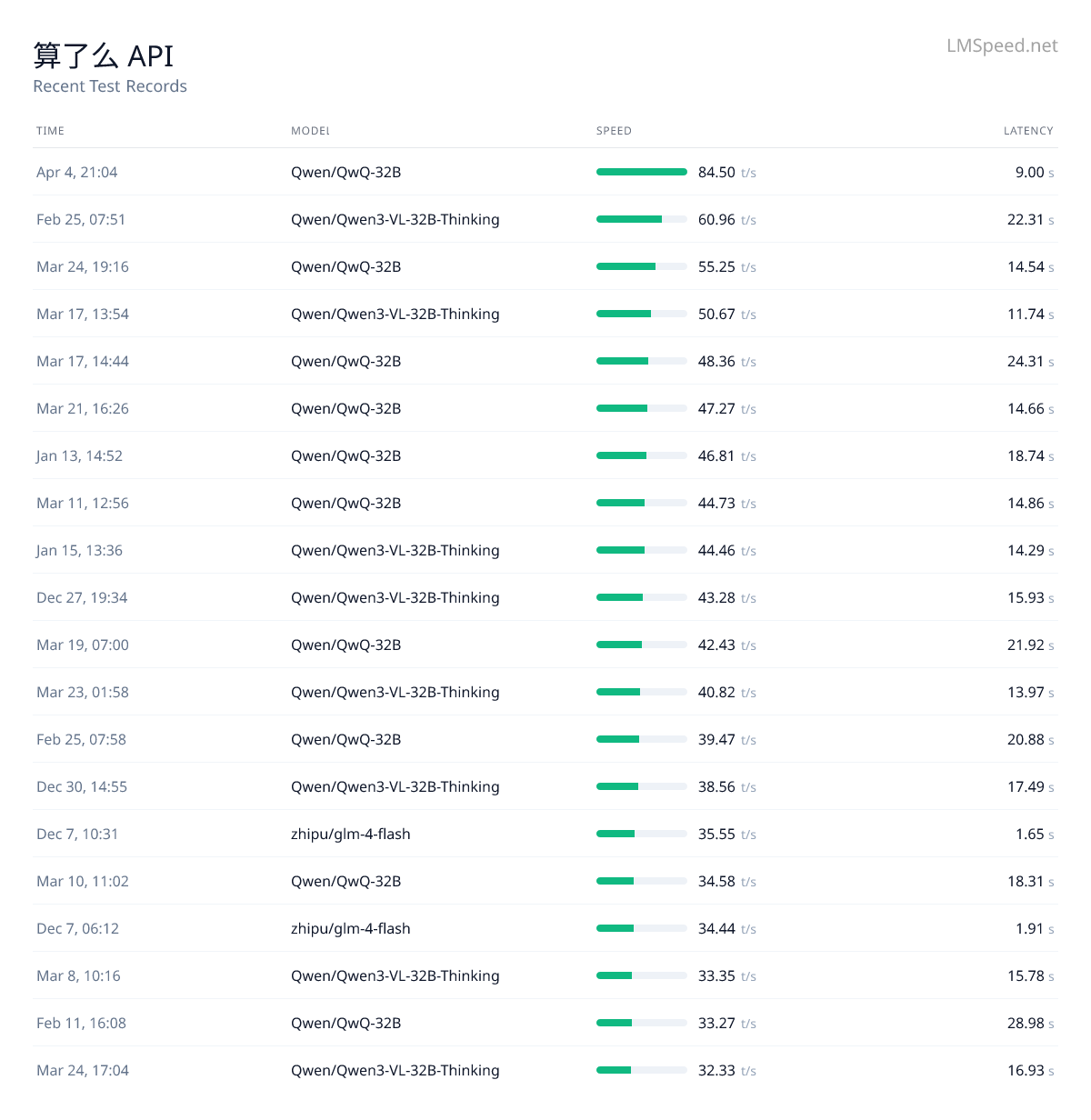Click the 9.00 s latency value
This screenshot has height=1120, width=1091.
coord(1035,172)
